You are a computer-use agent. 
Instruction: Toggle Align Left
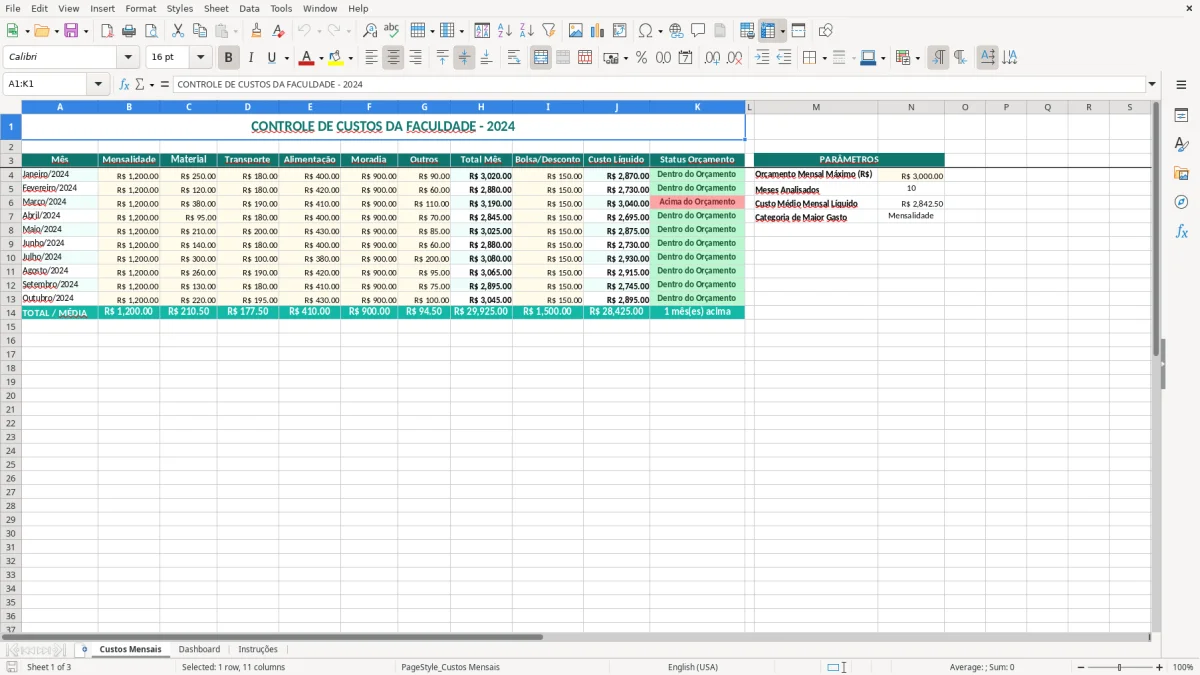(371, 58)
